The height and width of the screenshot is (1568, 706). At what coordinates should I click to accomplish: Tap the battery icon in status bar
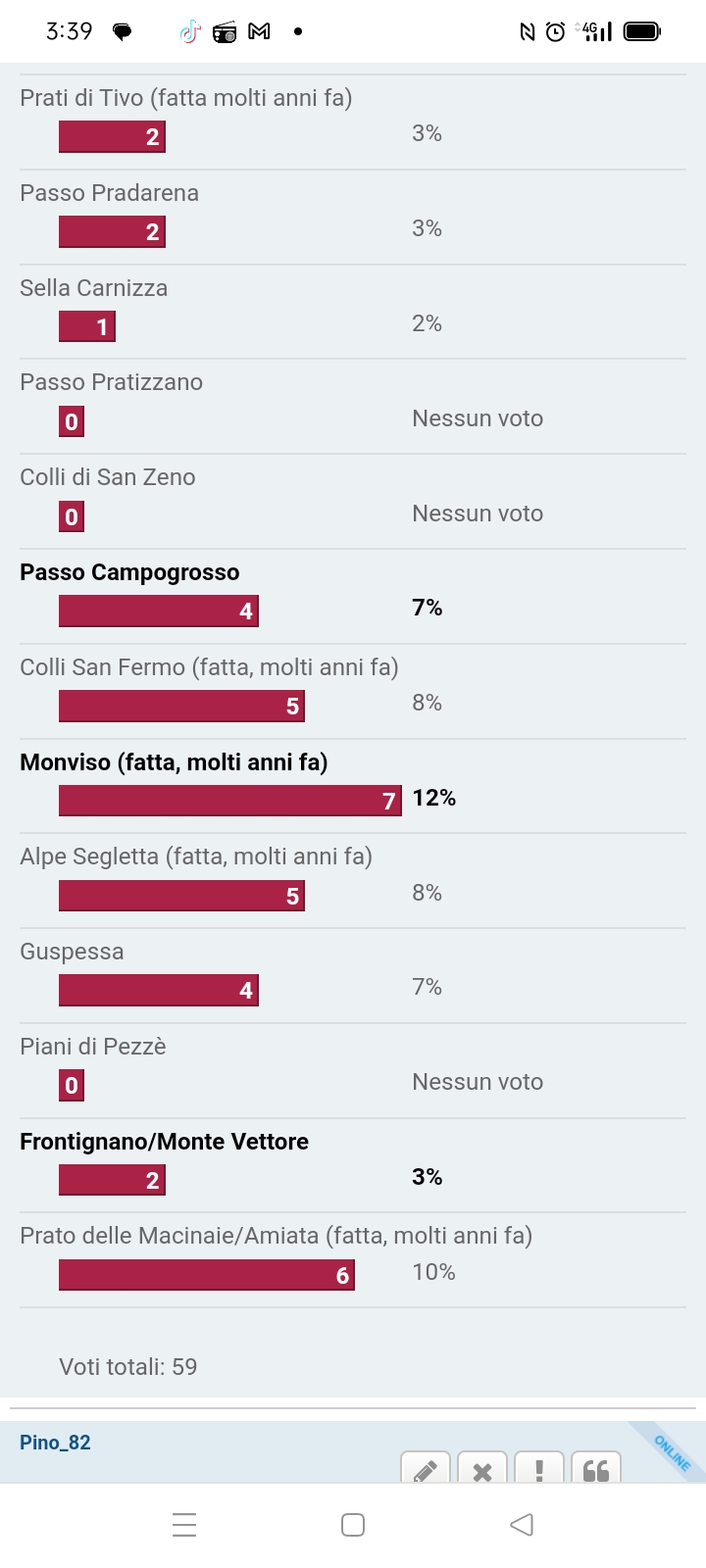pyautogui.click(x=643, y=32)
